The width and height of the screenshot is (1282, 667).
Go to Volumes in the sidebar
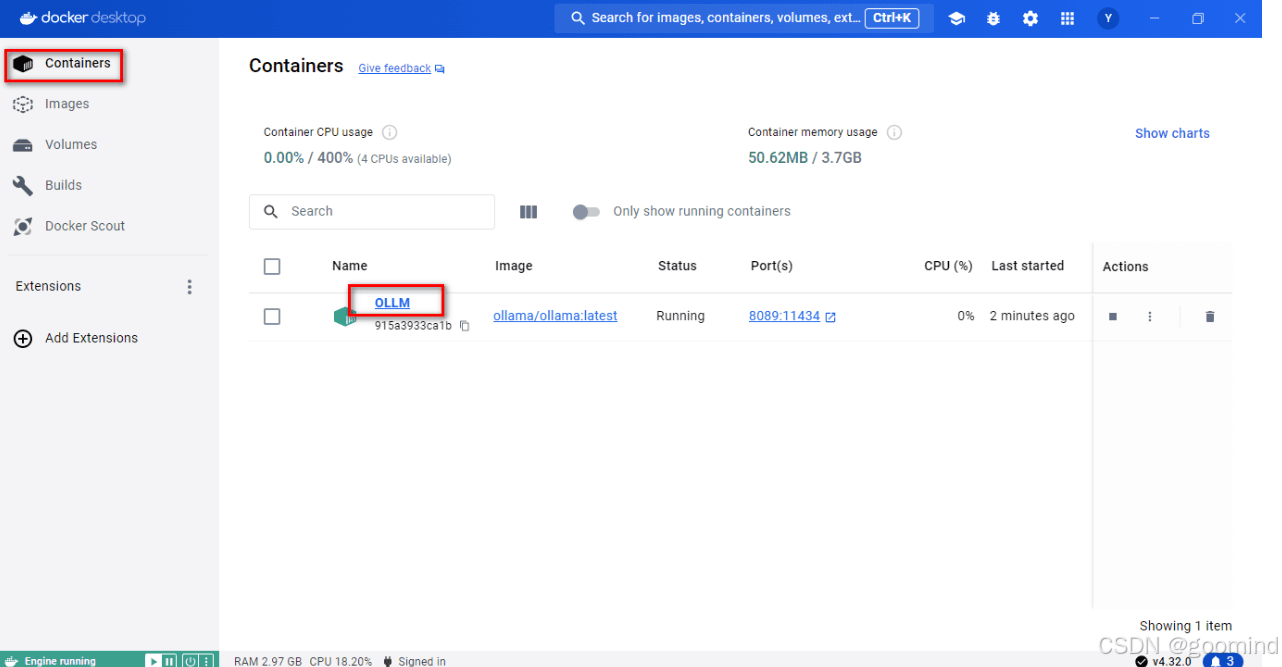click(x=109, y=145)
